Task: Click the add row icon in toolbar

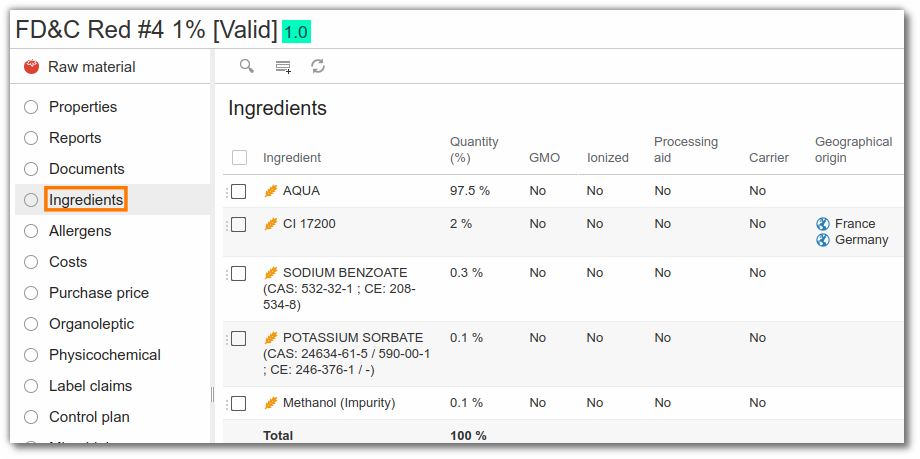Action: (x=283, y=67)
